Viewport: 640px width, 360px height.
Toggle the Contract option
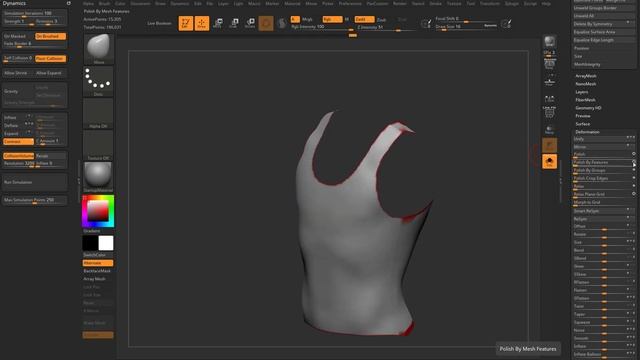point(18,142)
